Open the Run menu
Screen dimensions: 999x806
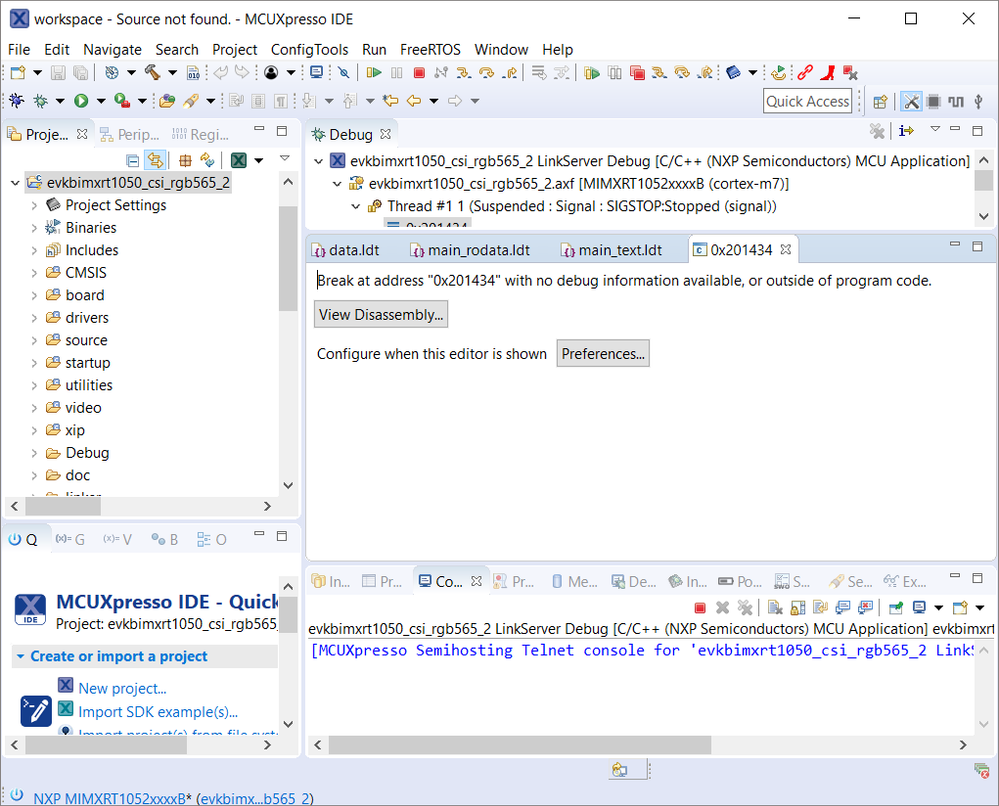[374, 50]
